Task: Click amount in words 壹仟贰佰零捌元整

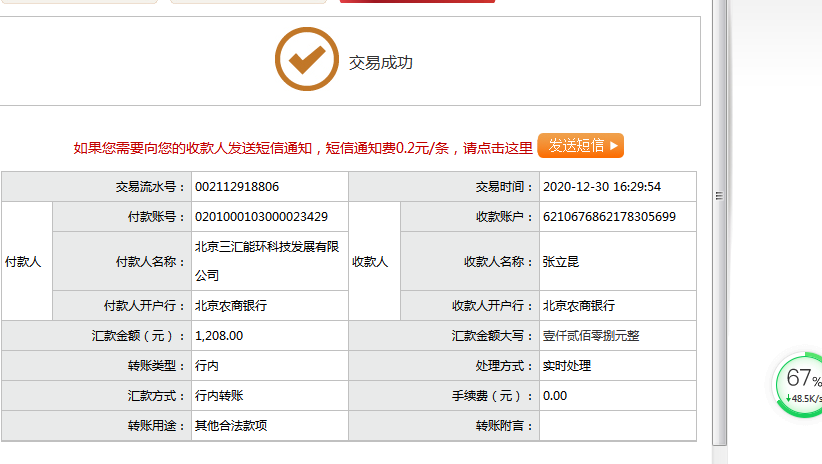Action: [x=590, y=336]
